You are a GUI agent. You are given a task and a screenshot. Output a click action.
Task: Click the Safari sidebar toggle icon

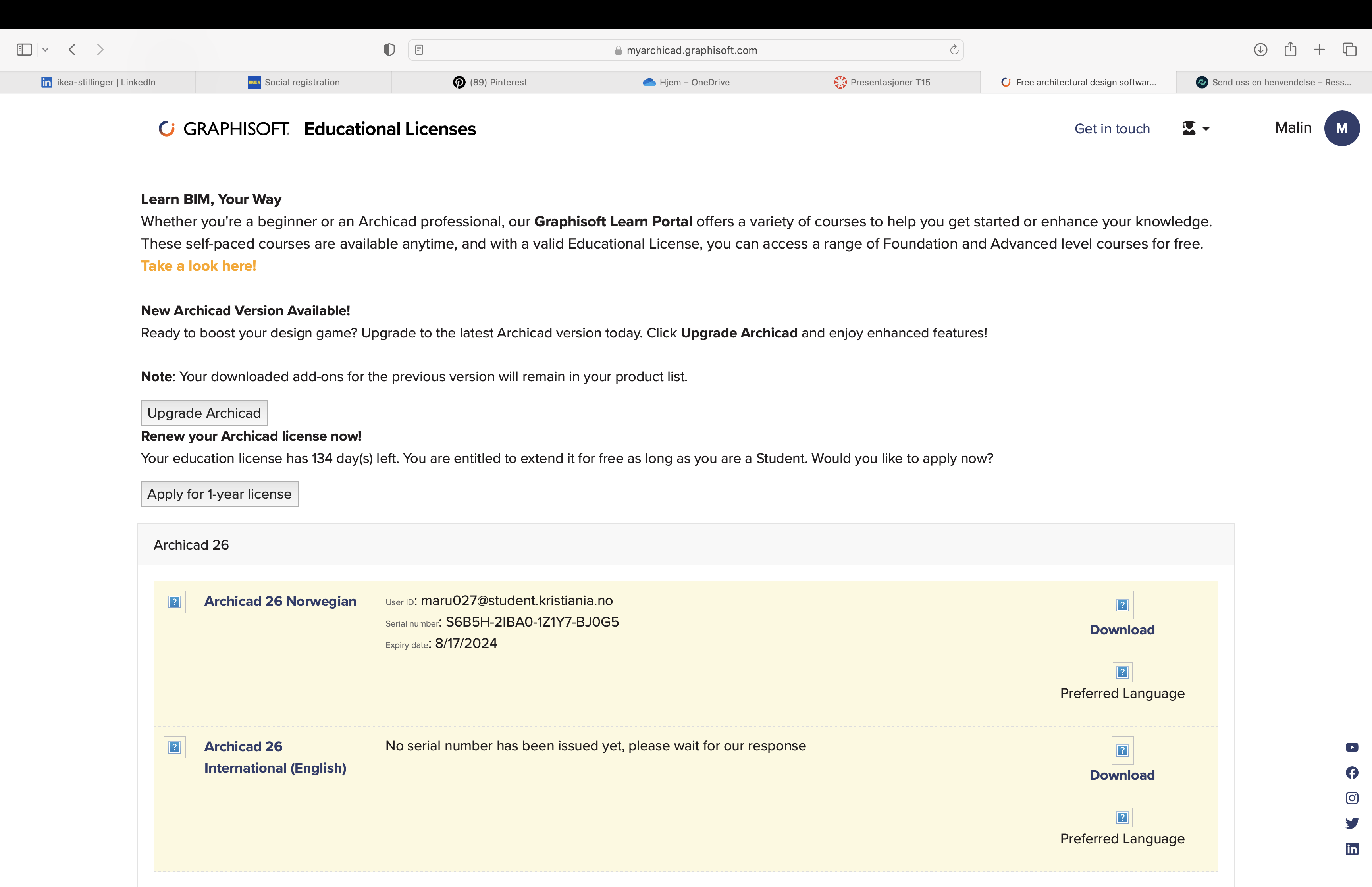click(x=24, y=50)
